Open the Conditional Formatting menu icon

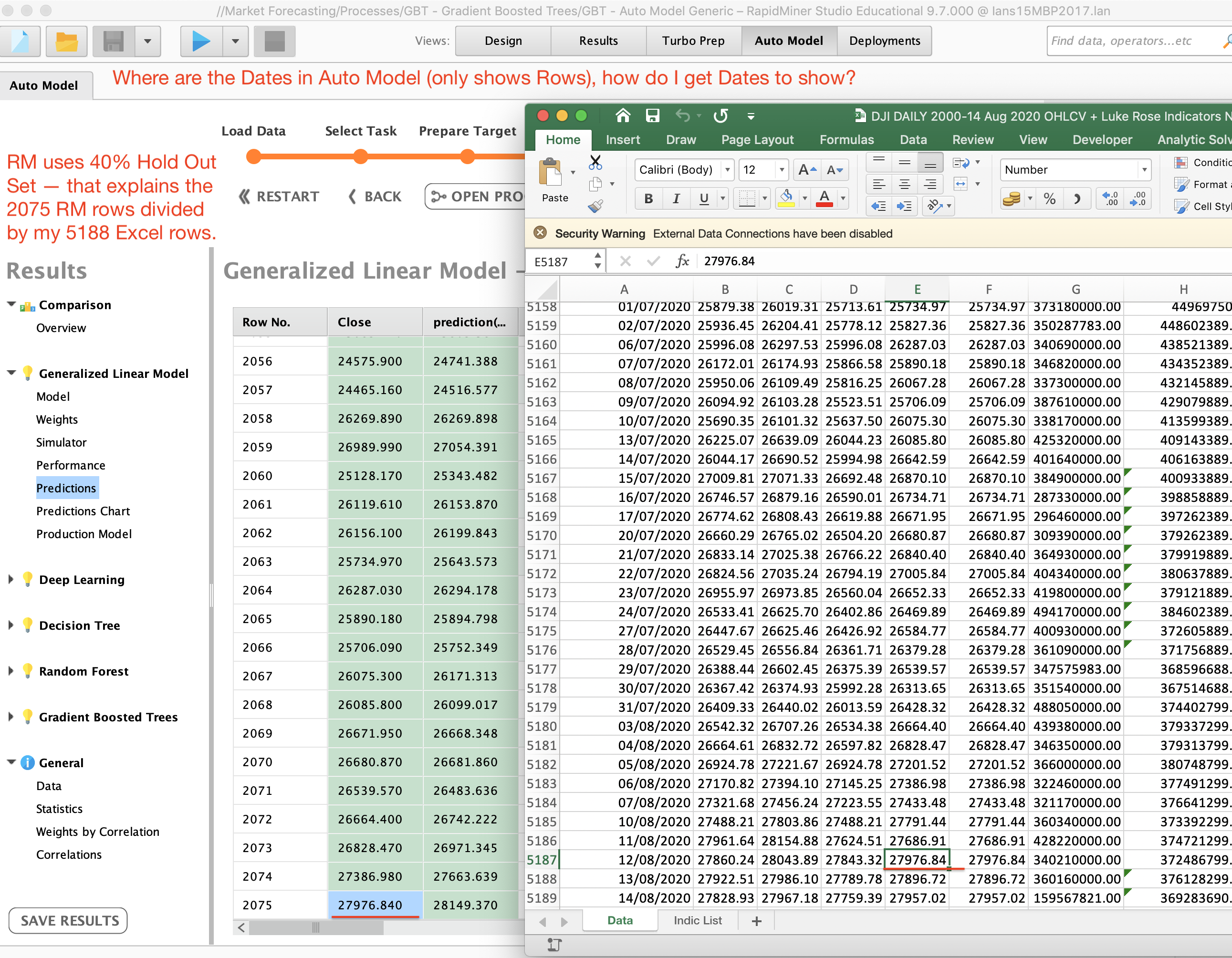click(1180, 163)
